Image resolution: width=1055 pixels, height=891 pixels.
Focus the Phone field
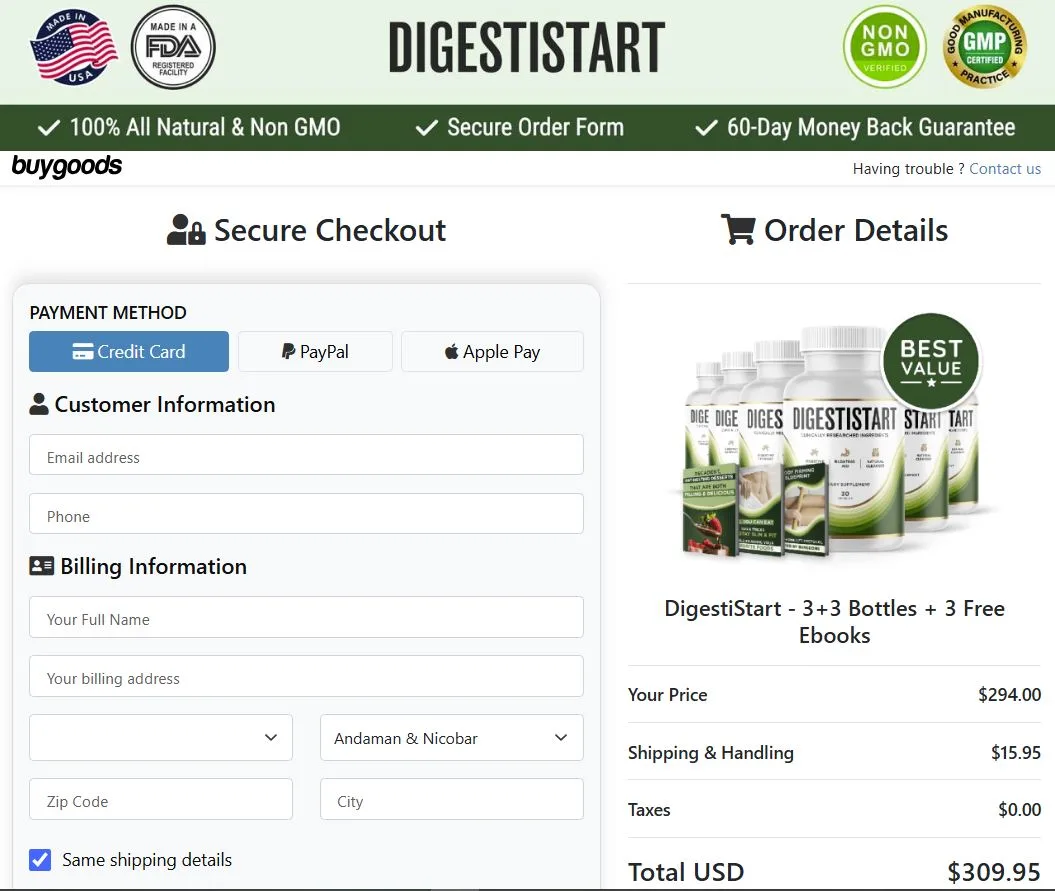tap(306, 513)
